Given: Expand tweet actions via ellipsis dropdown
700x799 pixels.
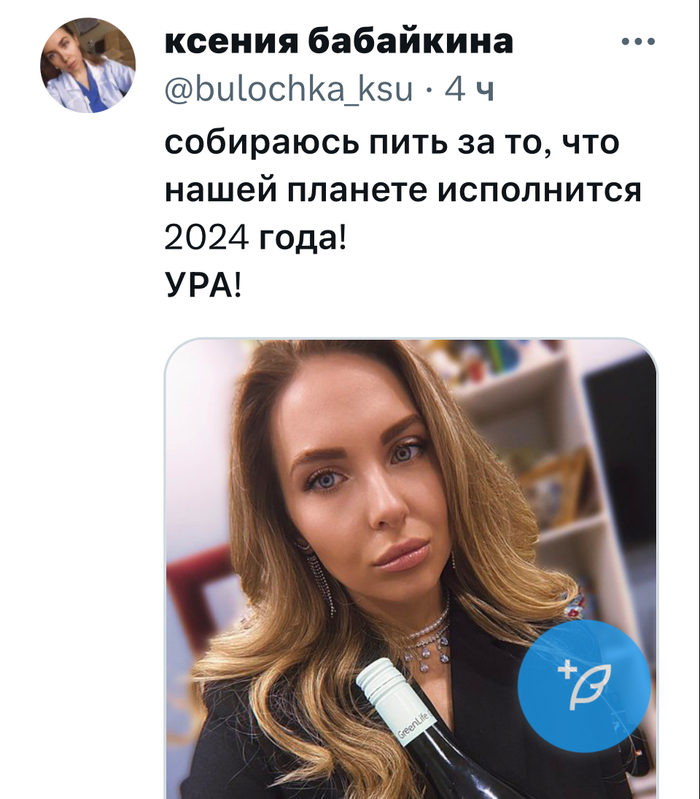Looking at the screenshot, I should [638, 42].
